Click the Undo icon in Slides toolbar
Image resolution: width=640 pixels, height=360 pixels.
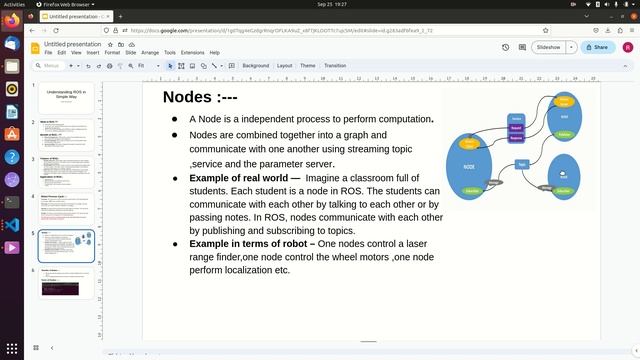point(88,66)
